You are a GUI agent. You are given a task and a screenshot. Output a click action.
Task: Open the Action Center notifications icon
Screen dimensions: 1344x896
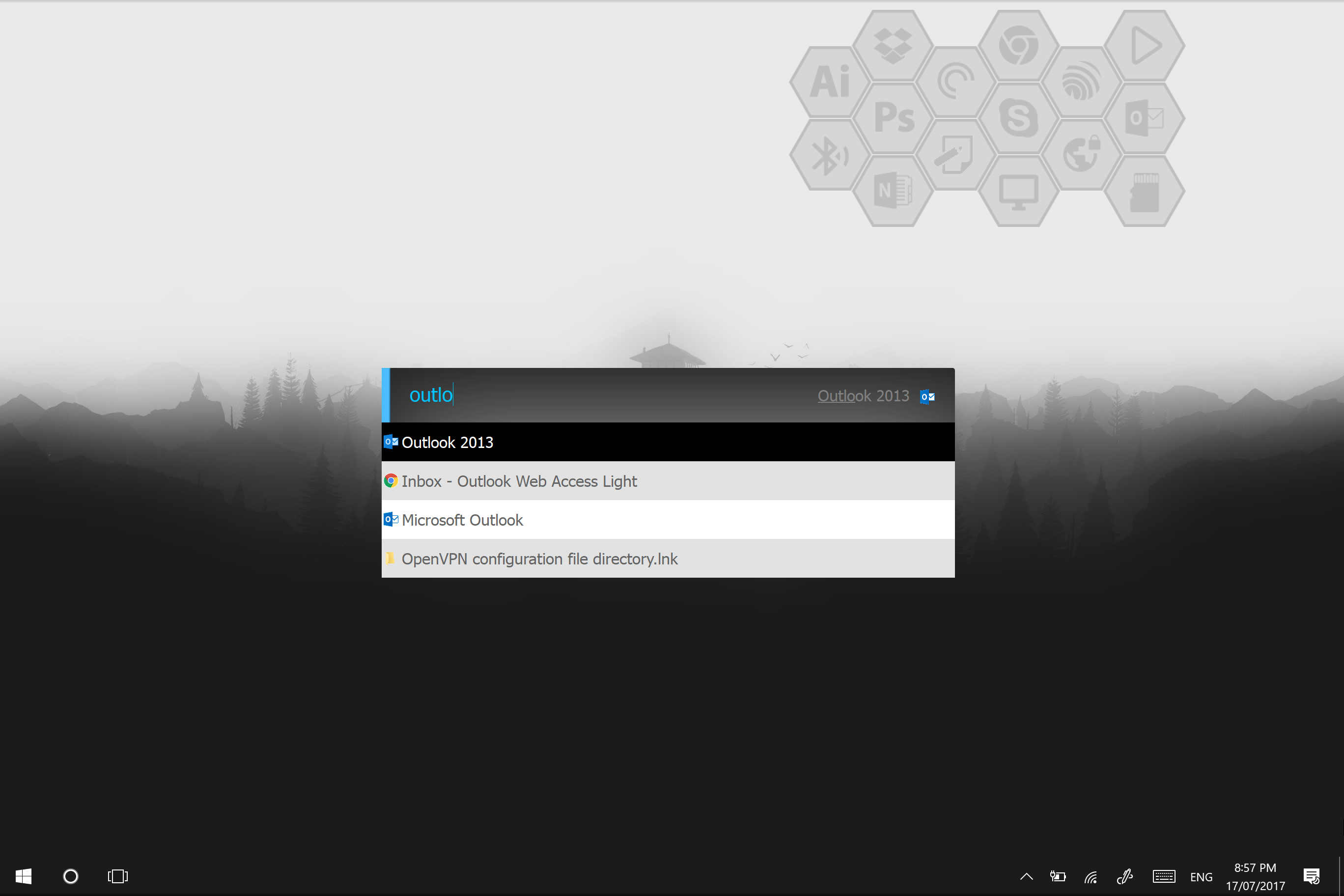tap(1312, 876)
